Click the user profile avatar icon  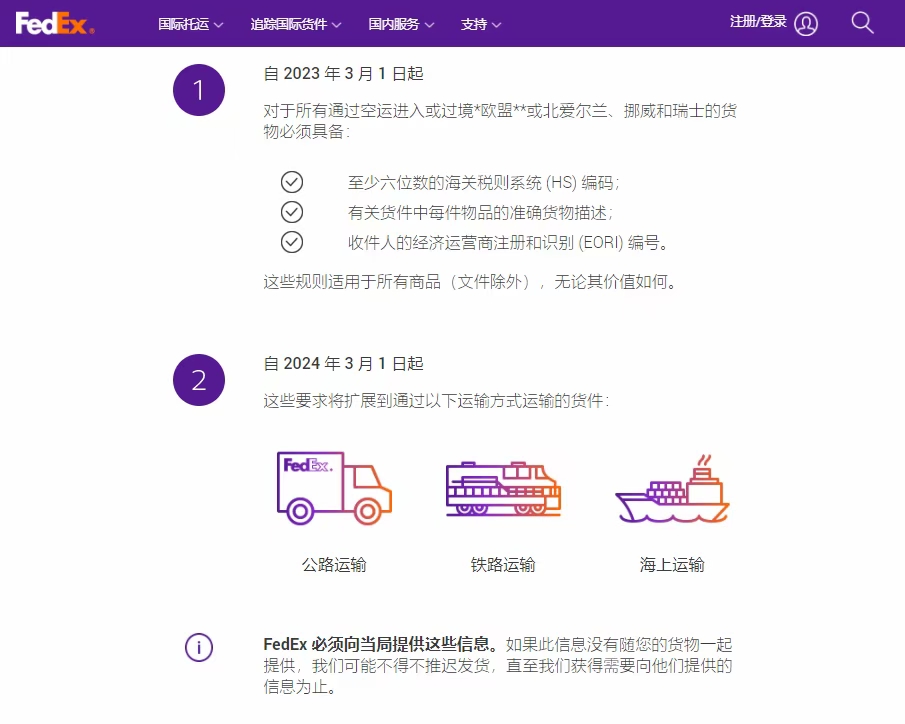(x=806, y=24)
